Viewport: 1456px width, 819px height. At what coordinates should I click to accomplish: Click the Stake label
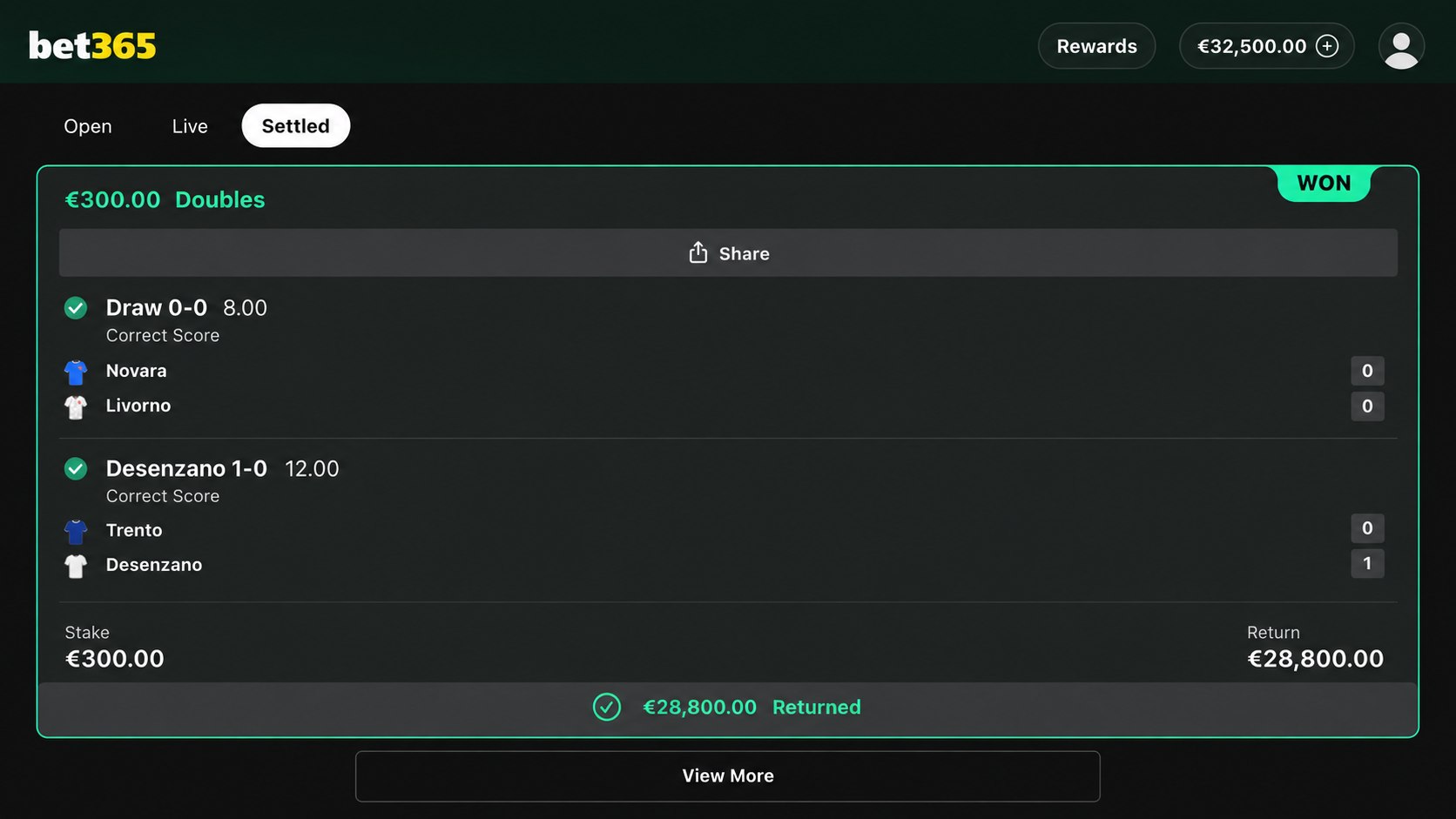tap(87, 633)
